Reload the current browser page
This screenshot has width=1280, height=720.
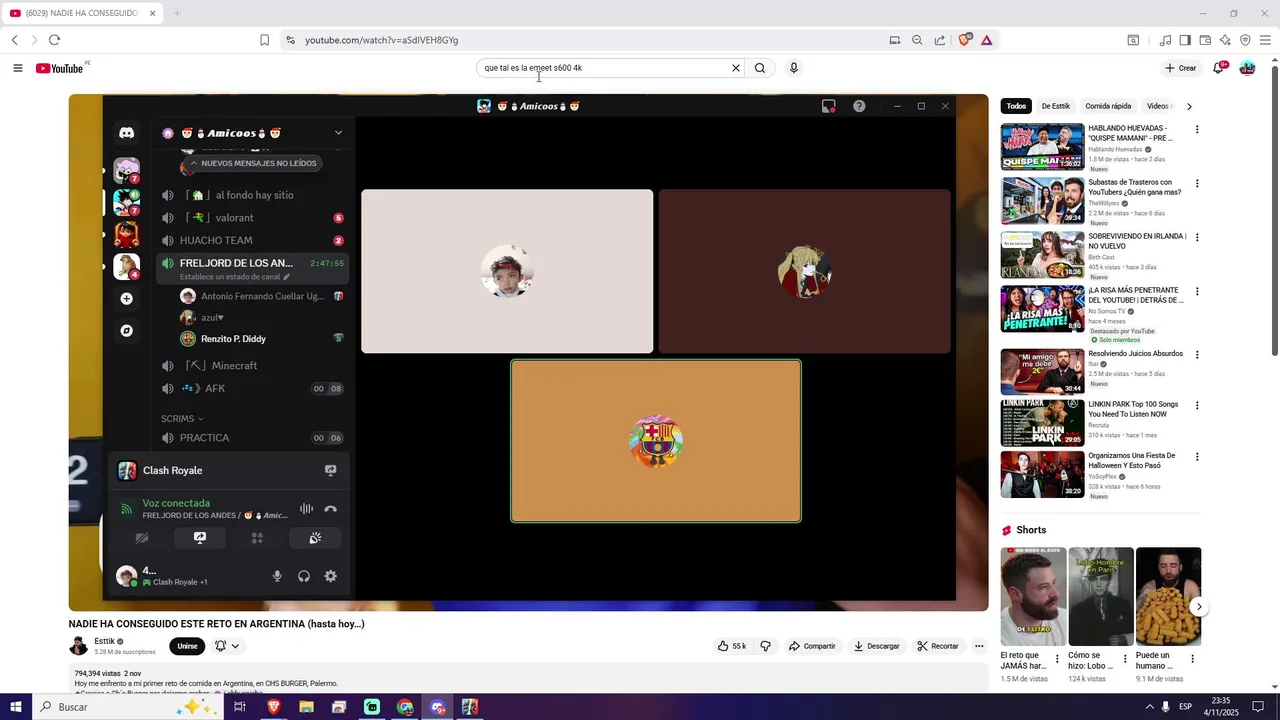[54, 40]
